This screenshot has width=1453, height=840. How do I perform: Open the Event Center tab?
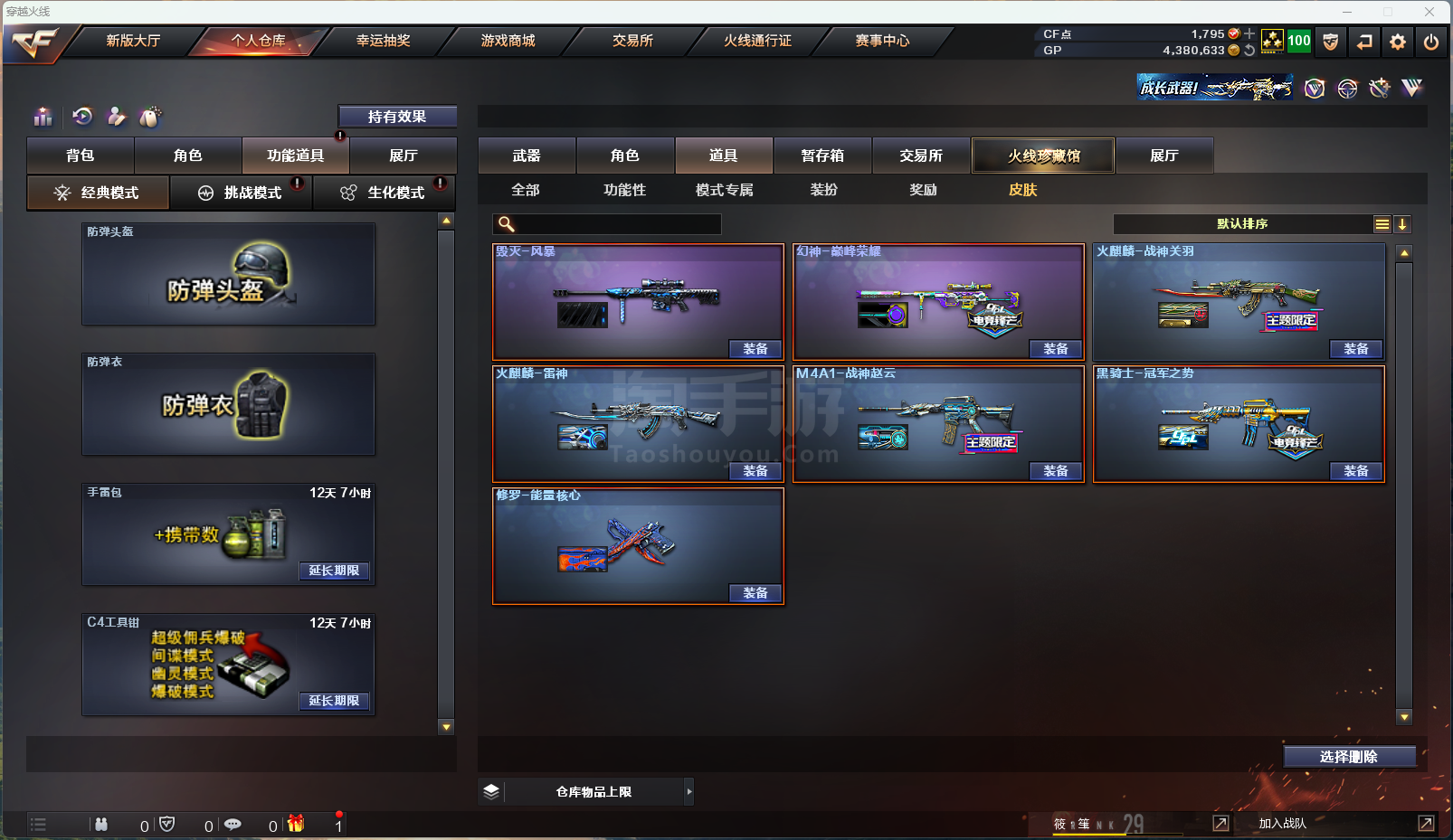[882, 41]
